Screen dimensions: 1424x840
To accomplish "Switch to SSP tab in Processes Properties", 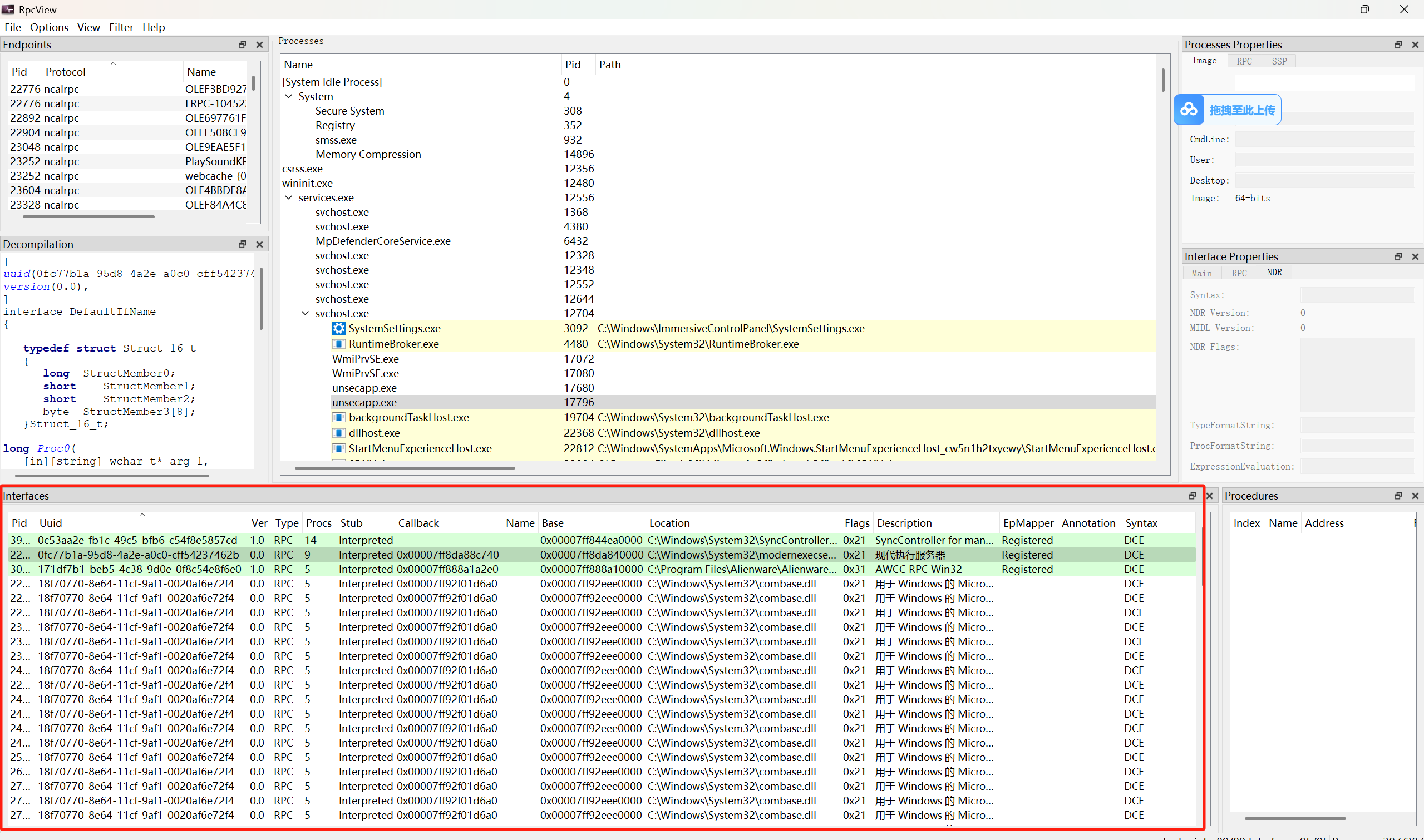I will (x=1279, y=61).
